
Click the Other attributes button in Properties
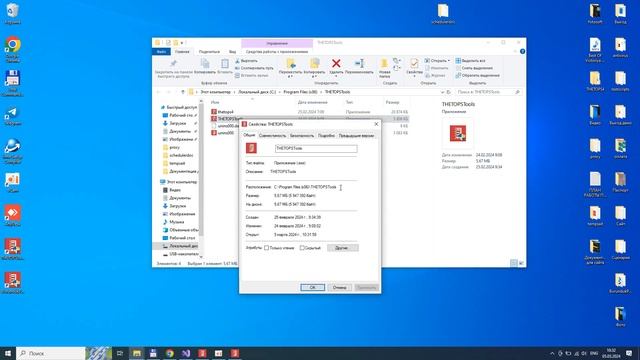tap(342, 248)
